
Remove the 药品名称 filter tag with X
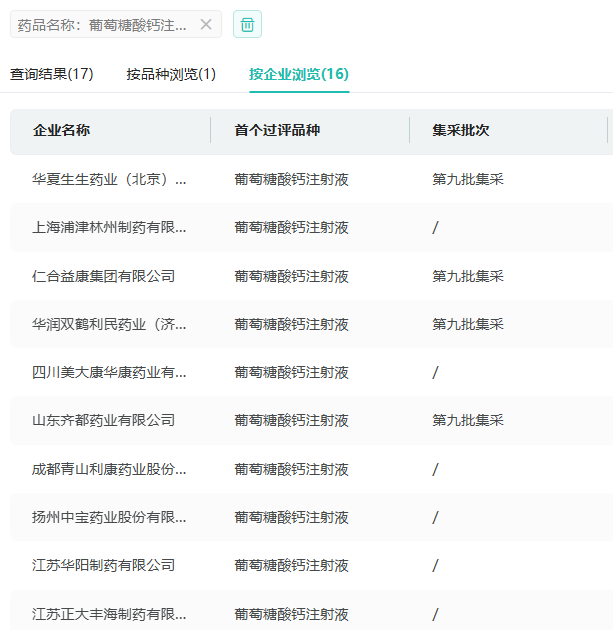(206, 24)
